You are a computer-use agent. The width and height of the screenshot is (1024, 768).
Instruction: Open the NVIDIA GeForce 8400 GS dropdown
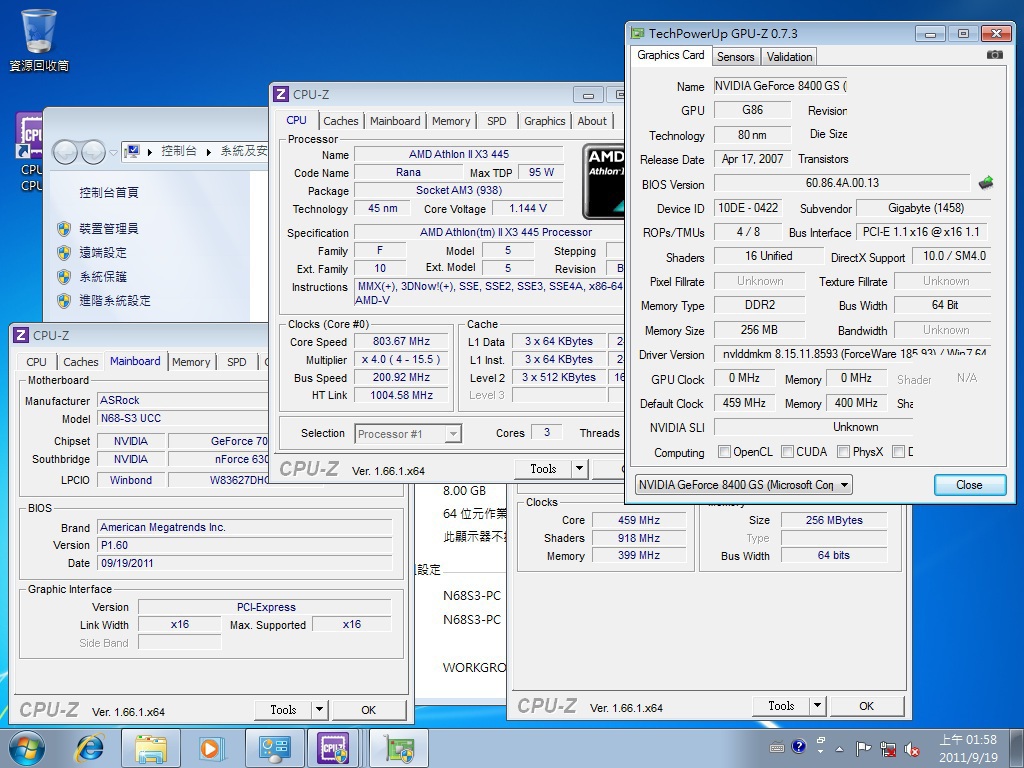click(743, 485)
